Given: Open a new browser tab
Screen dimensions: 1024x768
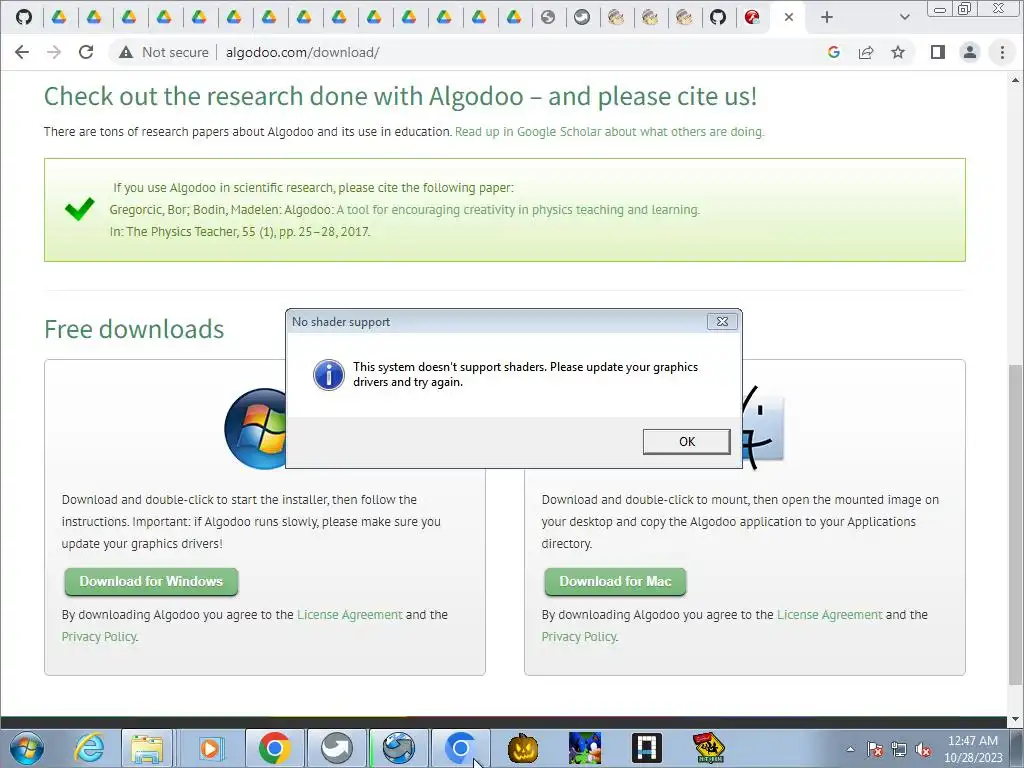Looking at the screenshot, I should [x=827, y=18].
